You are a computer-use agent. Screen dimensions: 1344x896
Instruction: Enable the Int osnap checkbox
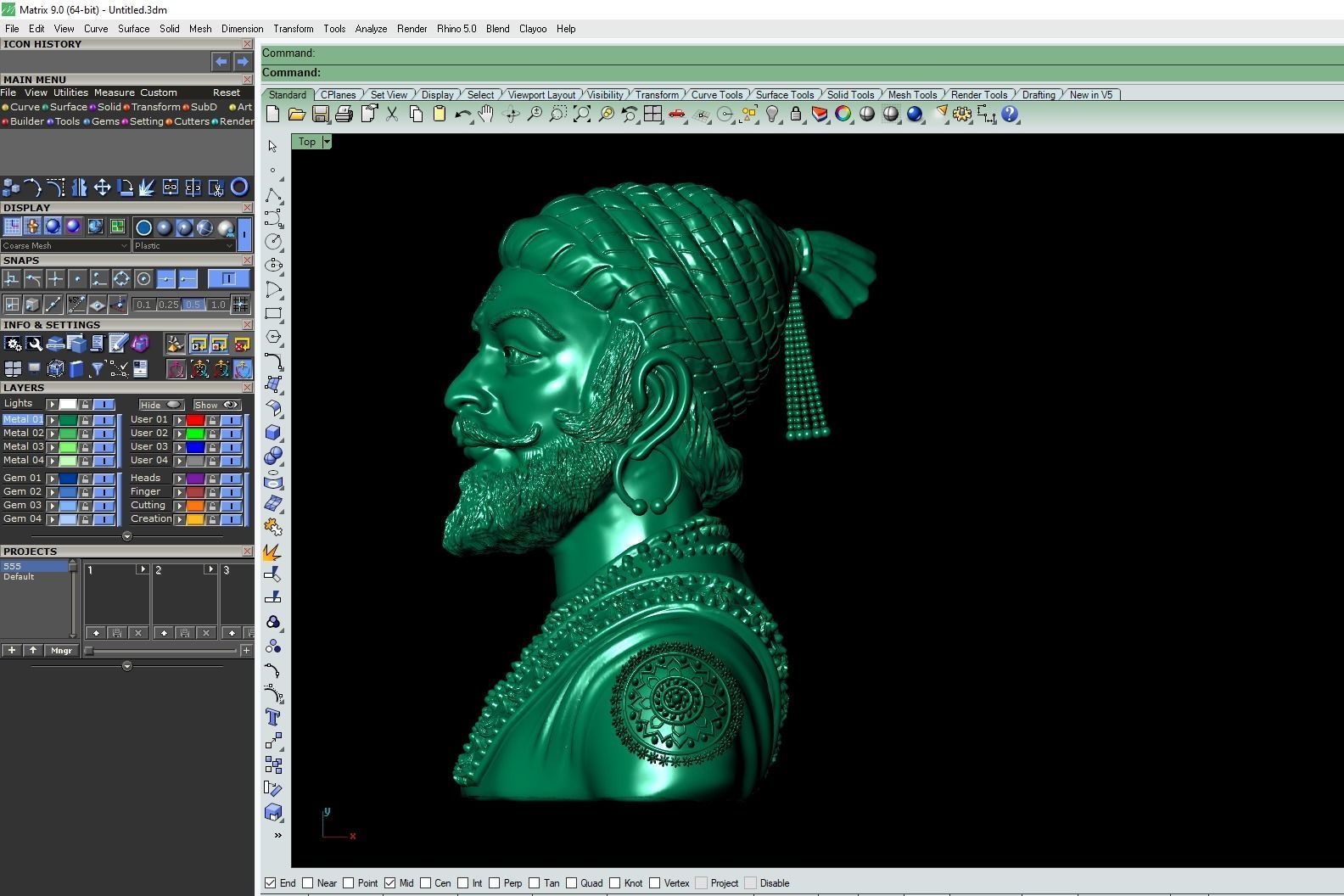463,883
